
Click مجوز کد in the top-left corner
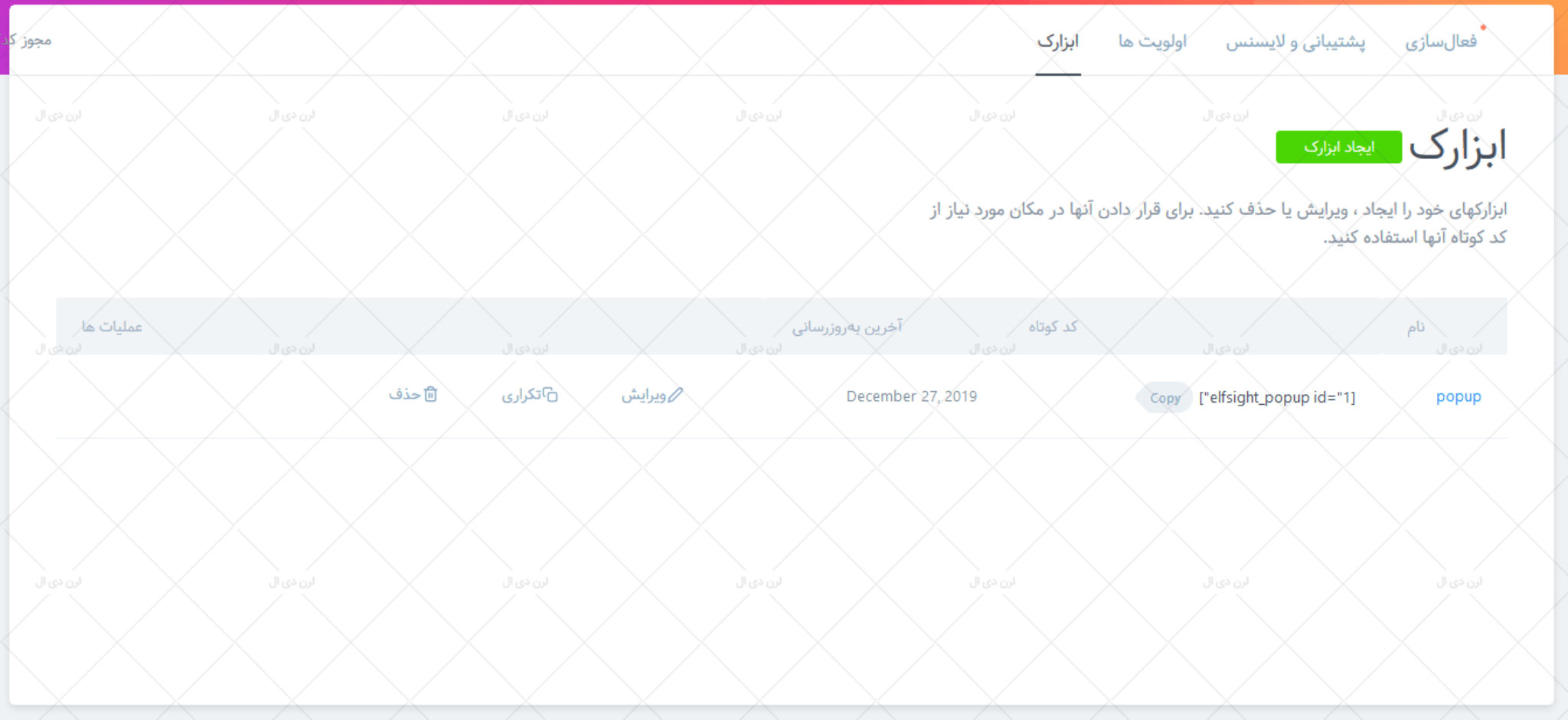pyautogui.click(x=28, y=40)
